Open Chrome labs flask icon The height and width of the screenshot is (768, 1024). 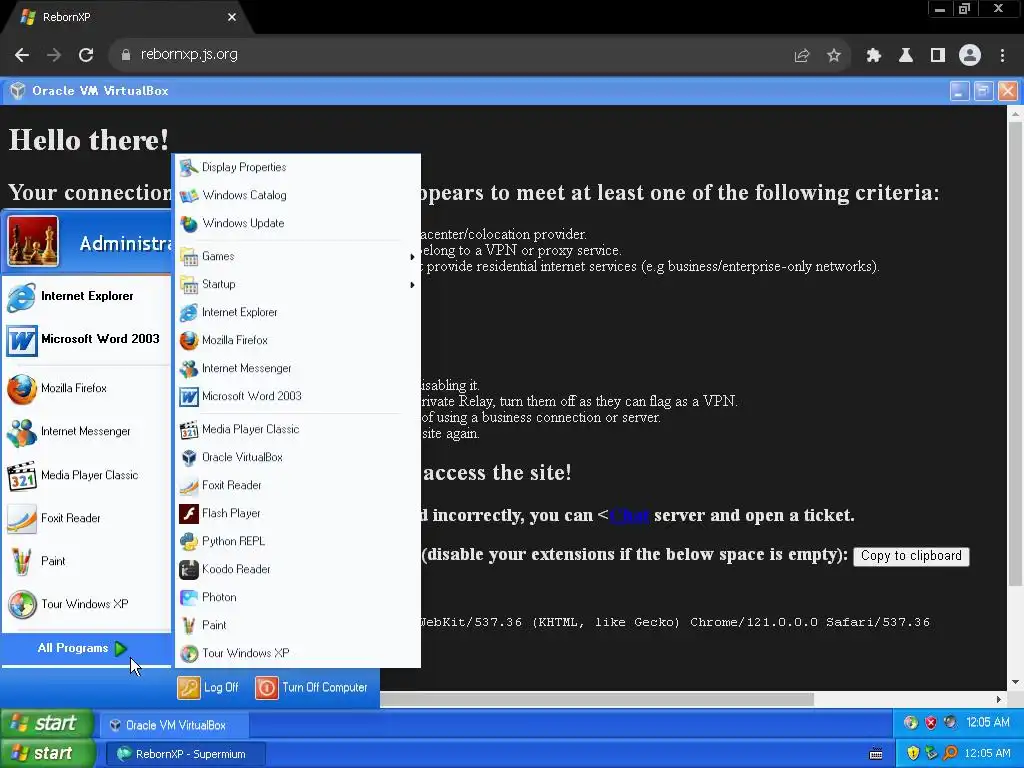(906, 56)
